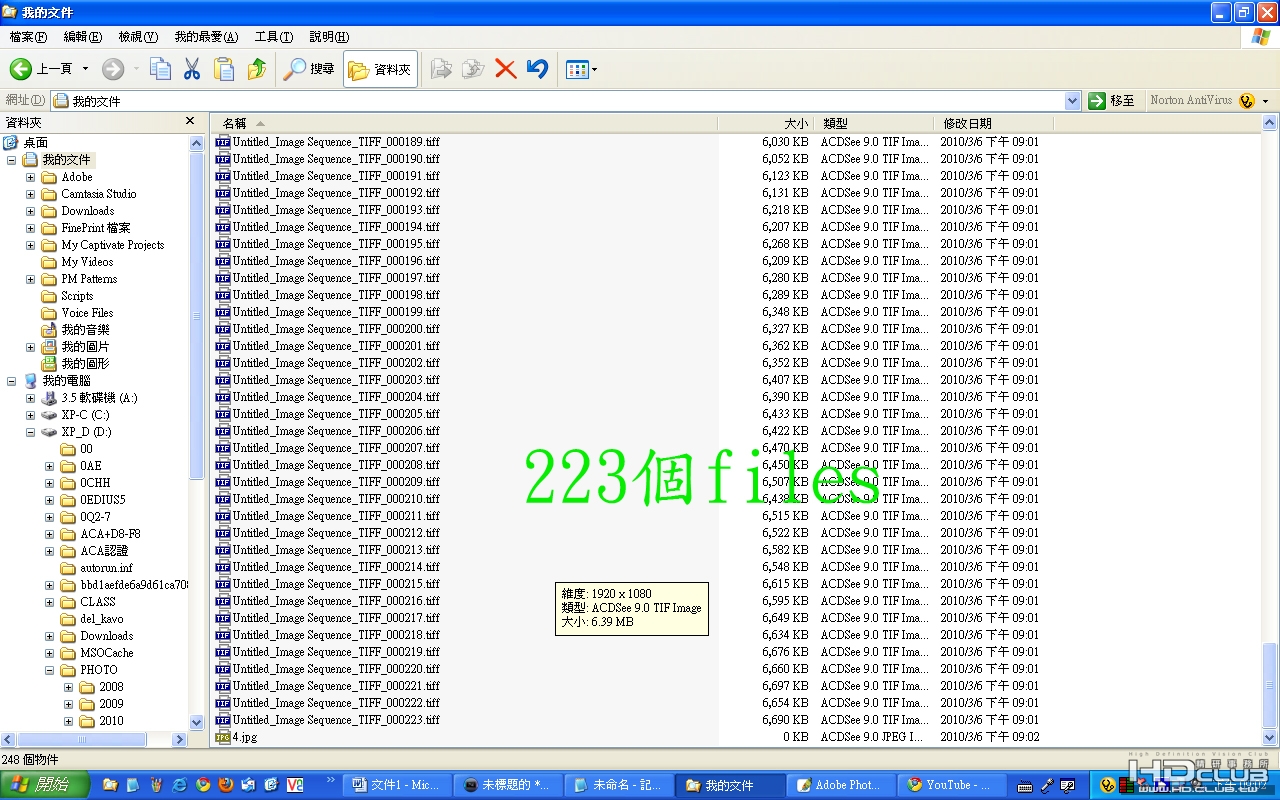Toggle the Folders (資料夾) pane button

(x=380, y=69)
